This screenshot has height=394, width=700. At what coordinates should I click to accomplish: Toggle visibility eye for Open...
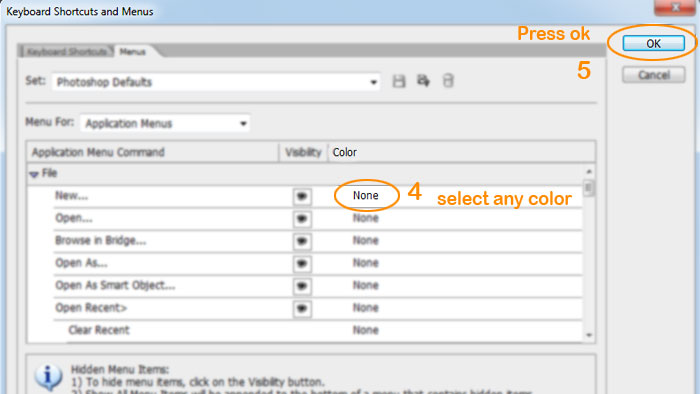click(302, 219)
